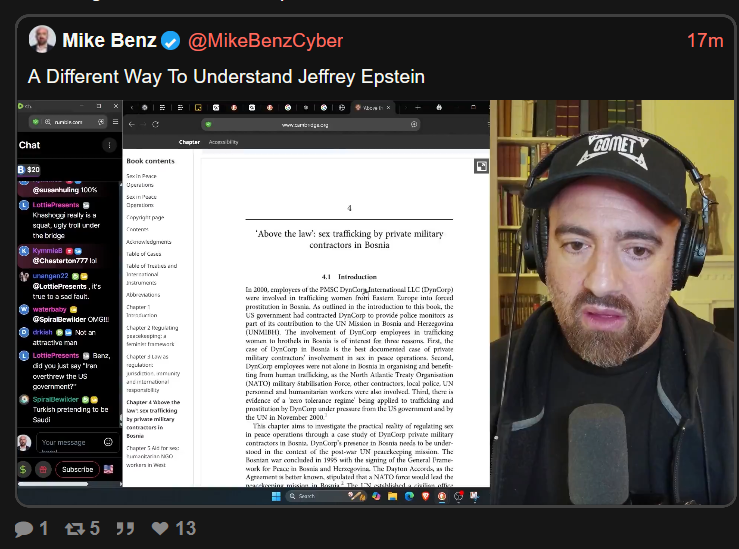
Task: Close the 'Above the law' browser tab
Action: coord(388,107)
